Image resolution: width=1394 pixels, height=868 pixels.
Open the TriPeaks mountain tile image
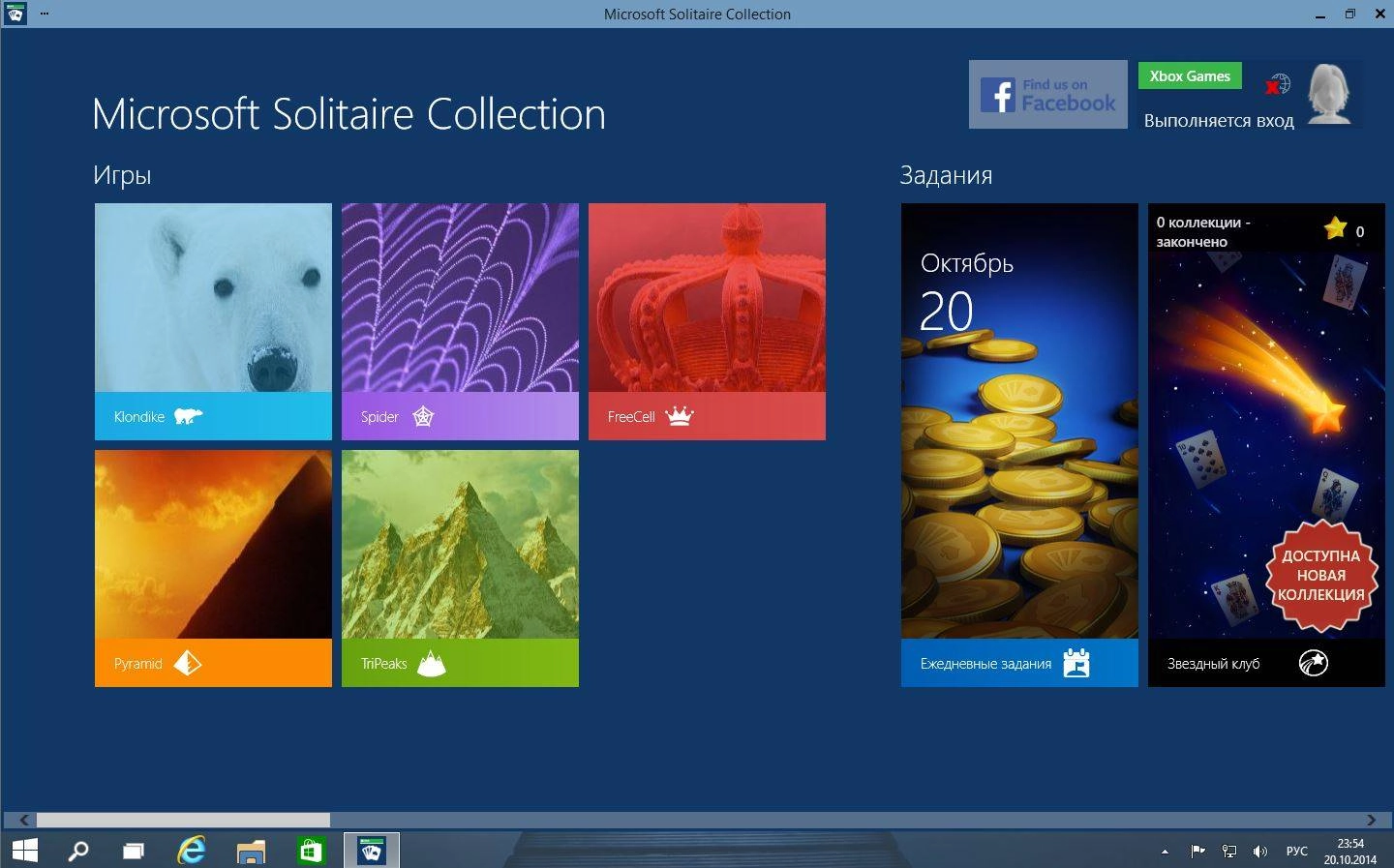(460, 544)
